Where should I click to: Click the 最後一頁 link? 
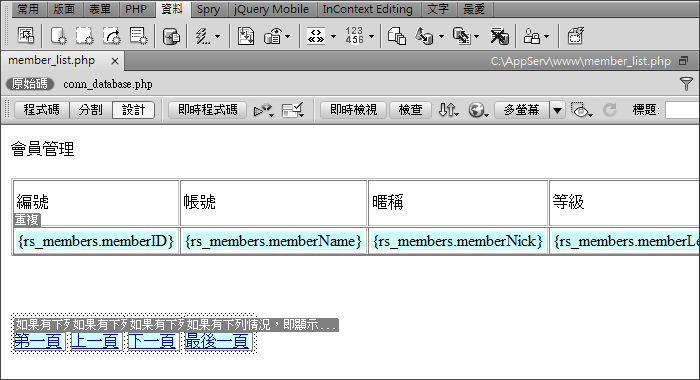[217, 342]
